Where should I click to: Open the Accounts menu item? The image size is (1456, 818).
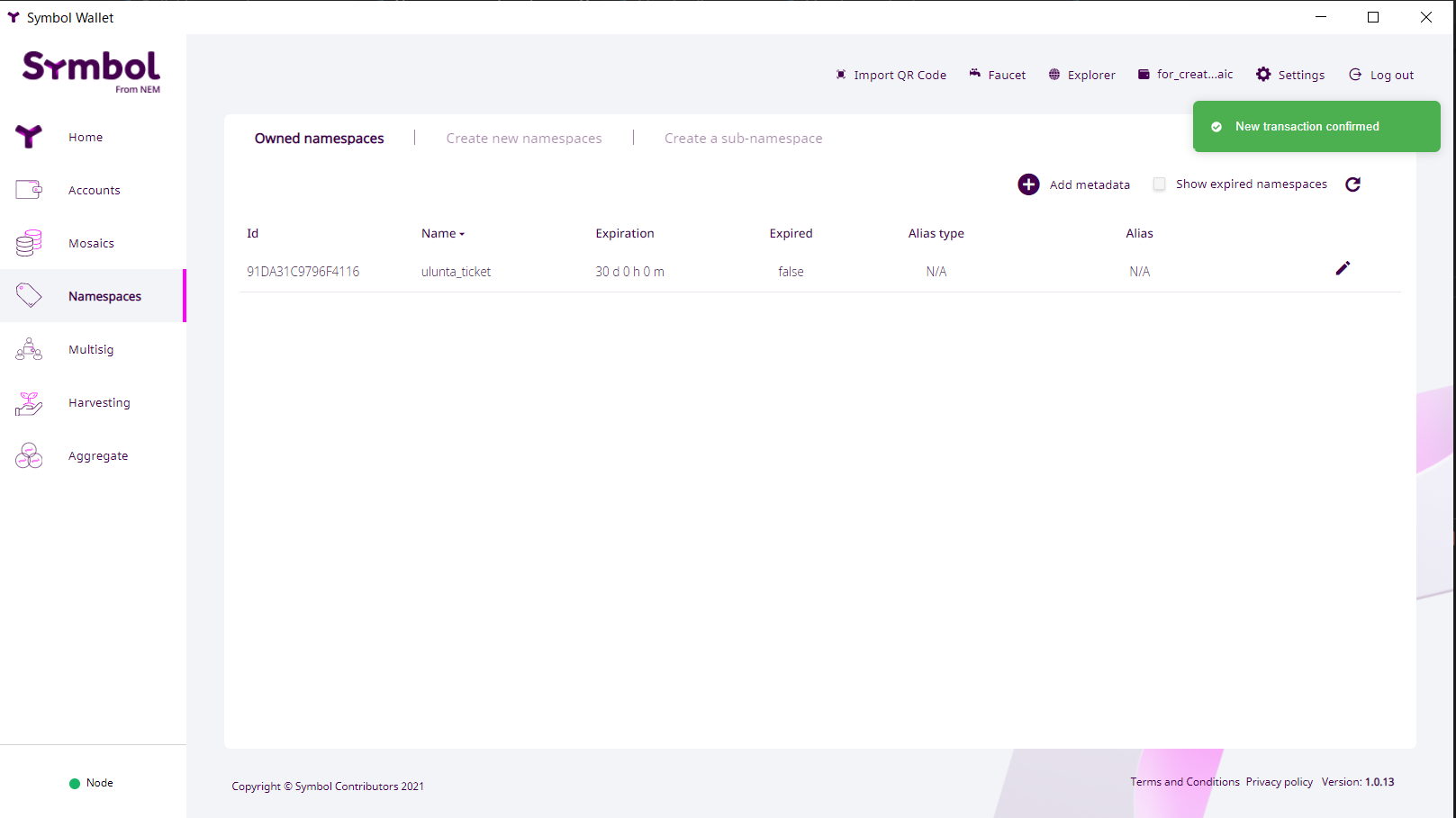point(95,190)
